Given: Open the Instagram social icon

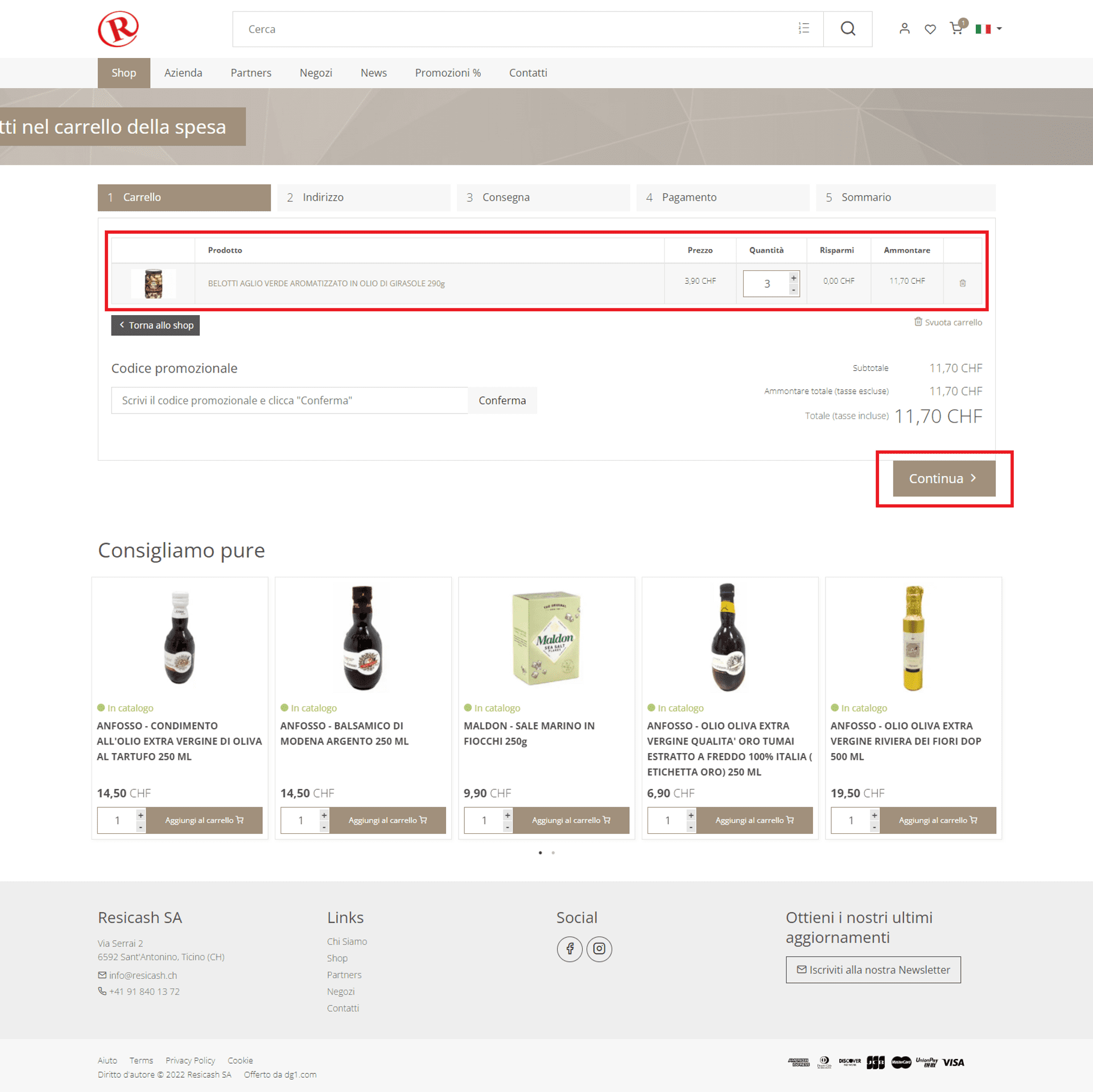Looking at the screenshot, I should pos(599,949).
